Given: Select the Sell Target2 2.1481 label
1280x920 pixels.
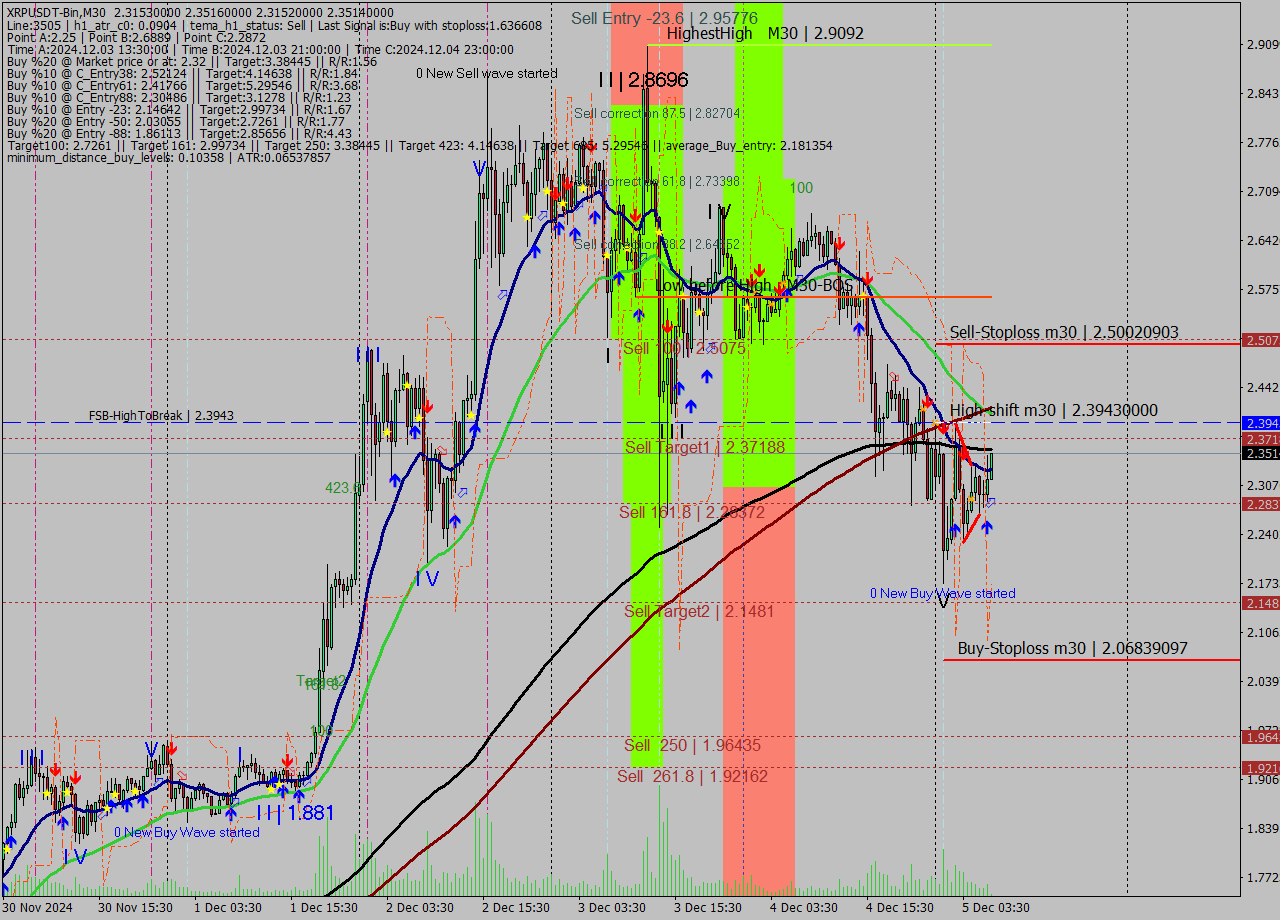Looking at the screenshot, I should point(699,611).
